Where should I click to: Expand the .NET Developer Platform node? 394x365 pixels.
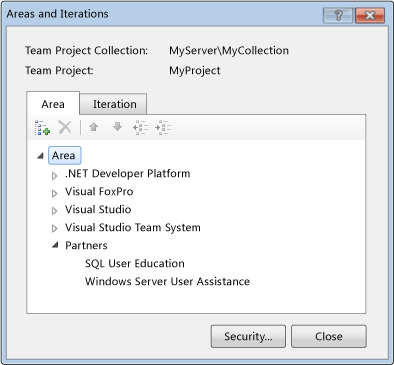pos(54,175)
